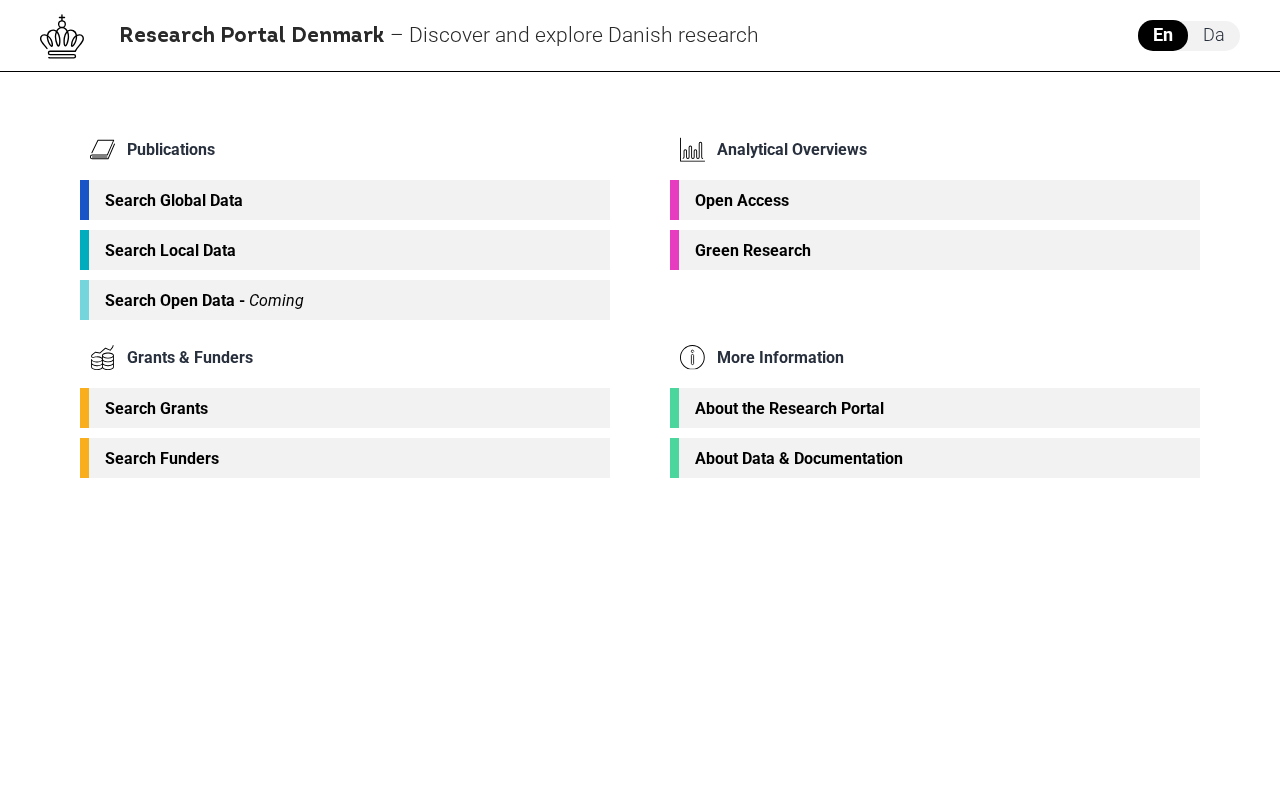Viewport: 1280px width, 800px height.
Task: Switch language to Danish (Da)
Action: [x=1213, y=35]
